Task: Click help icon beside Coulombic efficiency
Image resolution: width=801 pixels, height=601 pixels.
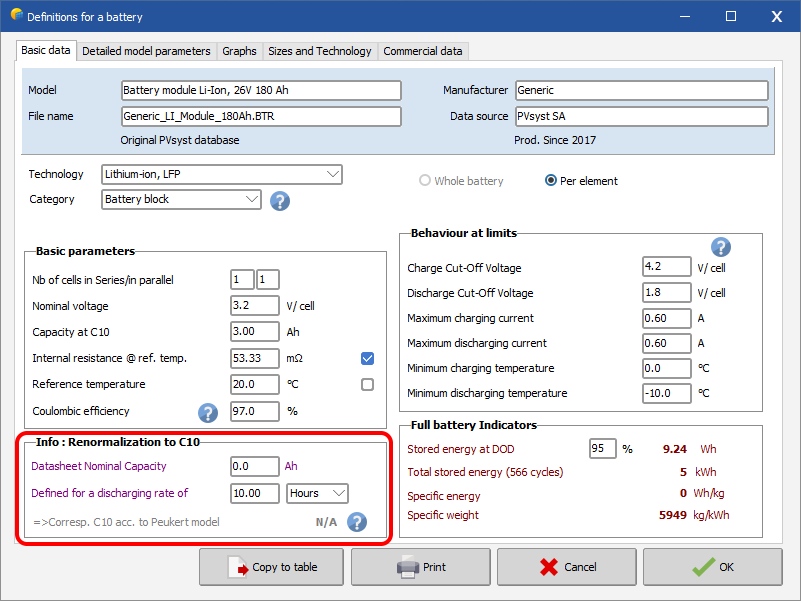Action: [208, 412]
